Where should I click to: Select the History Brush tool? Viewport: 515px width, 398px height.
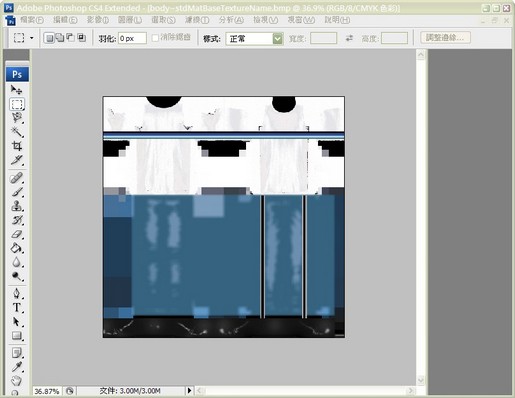point(17,220)
